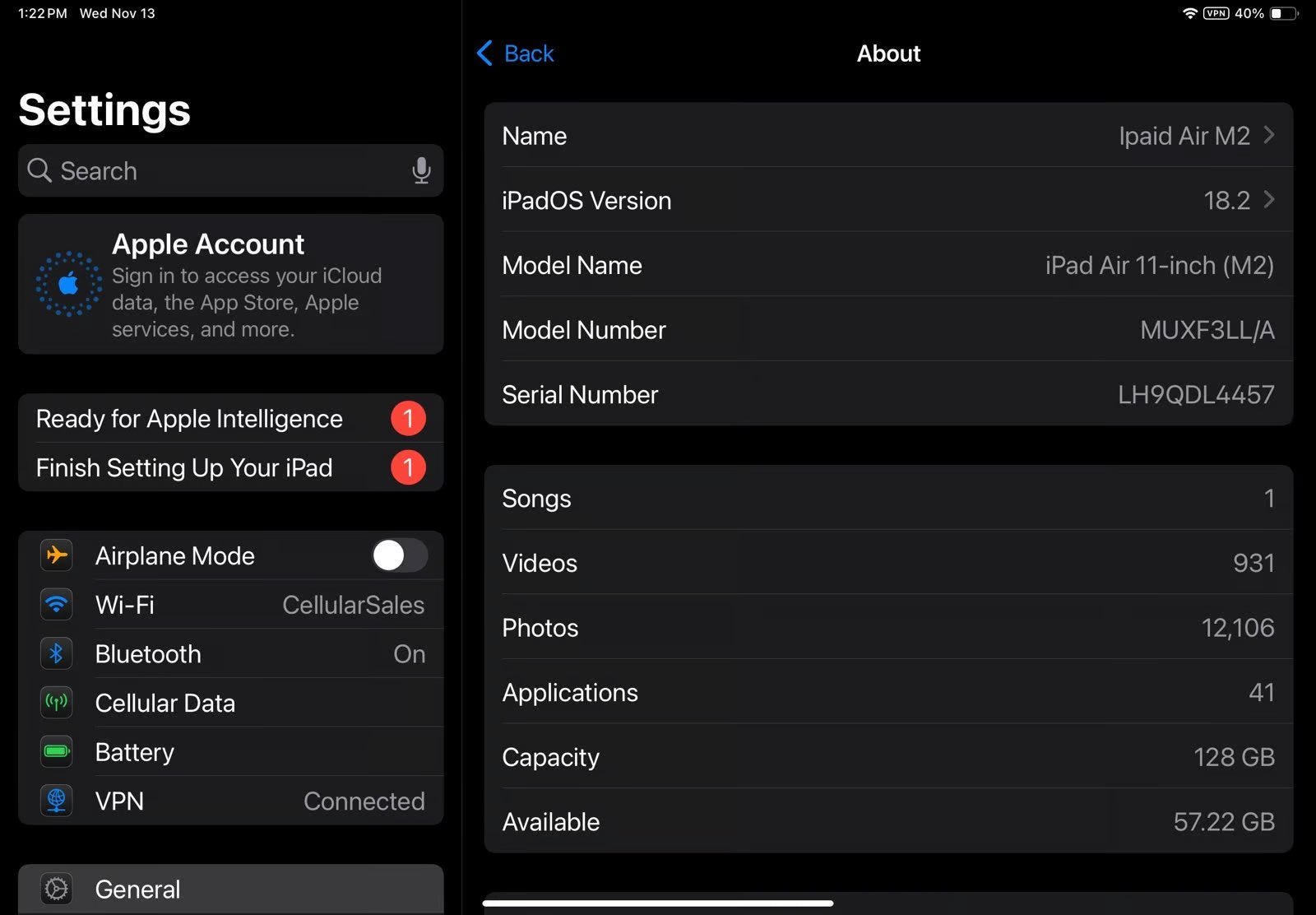Screen dimensions: 1316x915
Task: Toggle the Airplane Mode switch
Action: [x=399, y=555]
